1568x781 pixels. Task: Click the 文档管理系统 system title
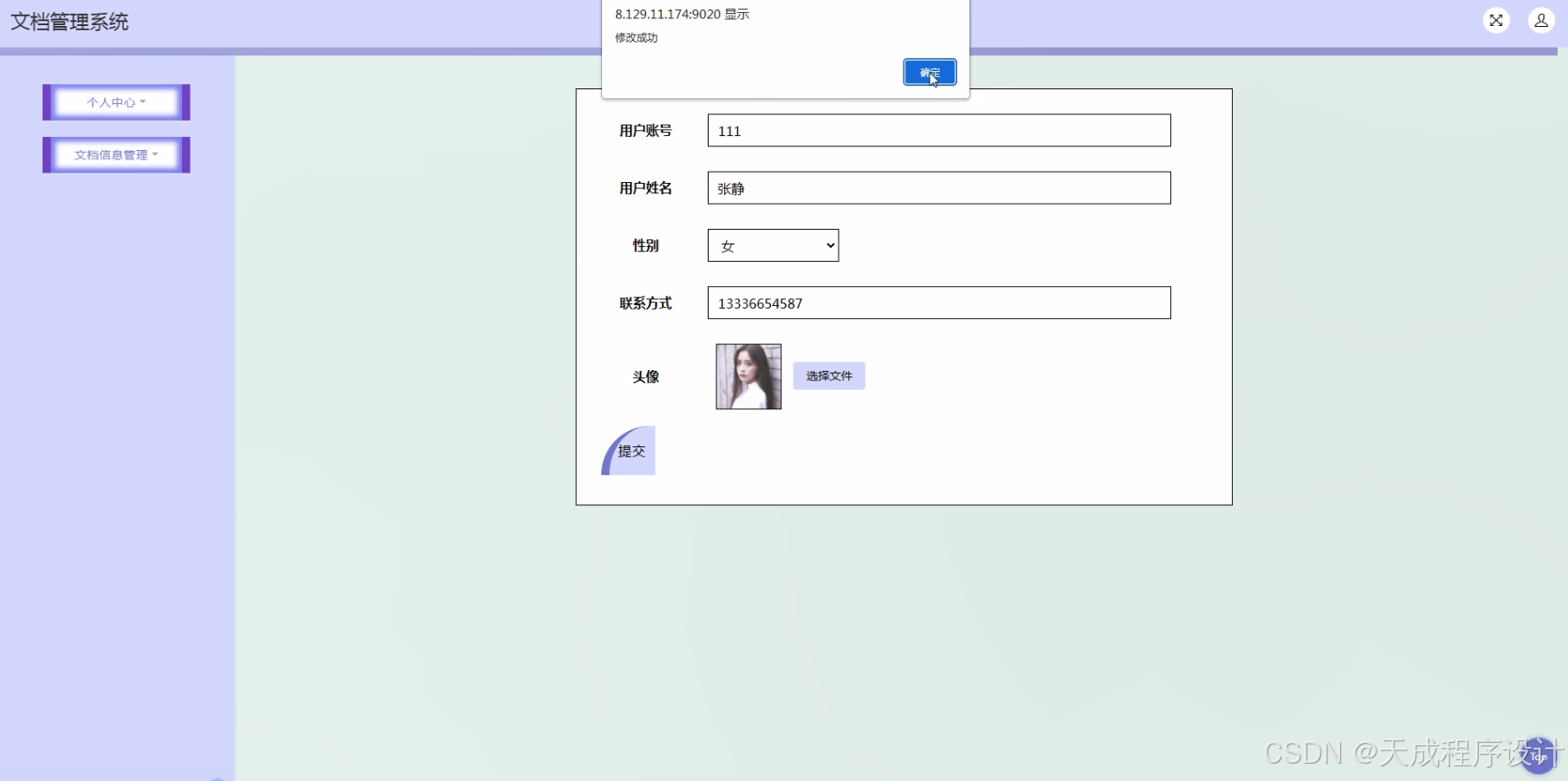point(69,22)
